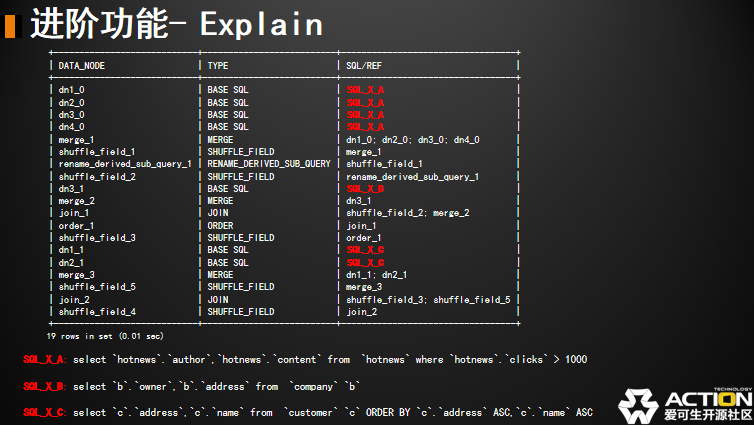Viewport: 754px width, 425px height.
Task: Select the SQL/REF column header
Action: pyautogui.click(x=364, y=65)
